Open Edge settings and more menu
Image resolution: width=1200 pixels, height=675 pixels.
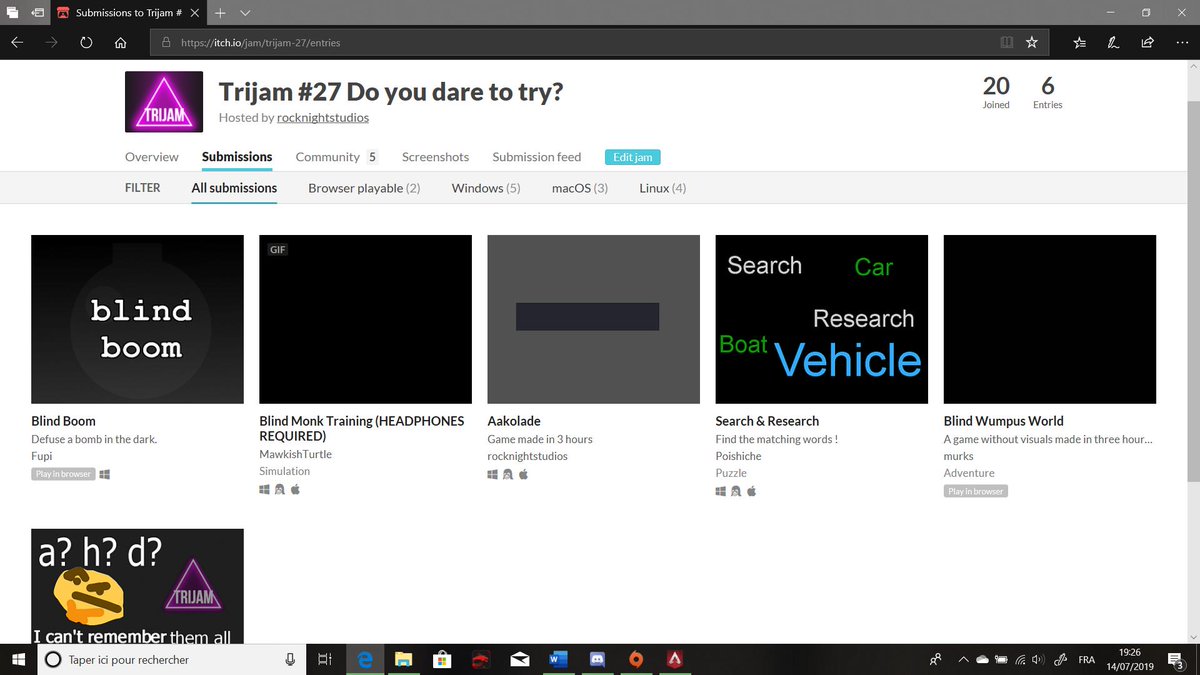point(1181,43)
